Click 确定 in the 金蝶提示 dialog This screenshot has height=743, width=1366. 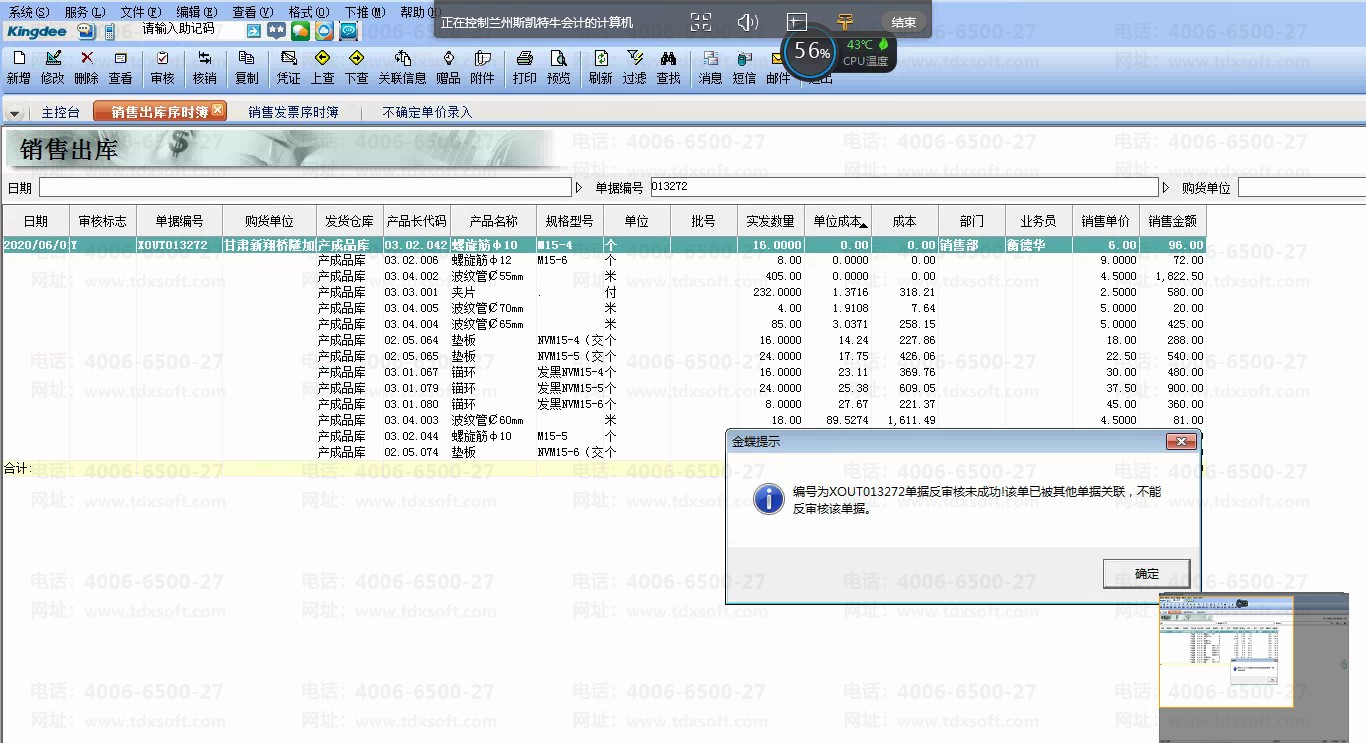click(x=1146, y=574)
